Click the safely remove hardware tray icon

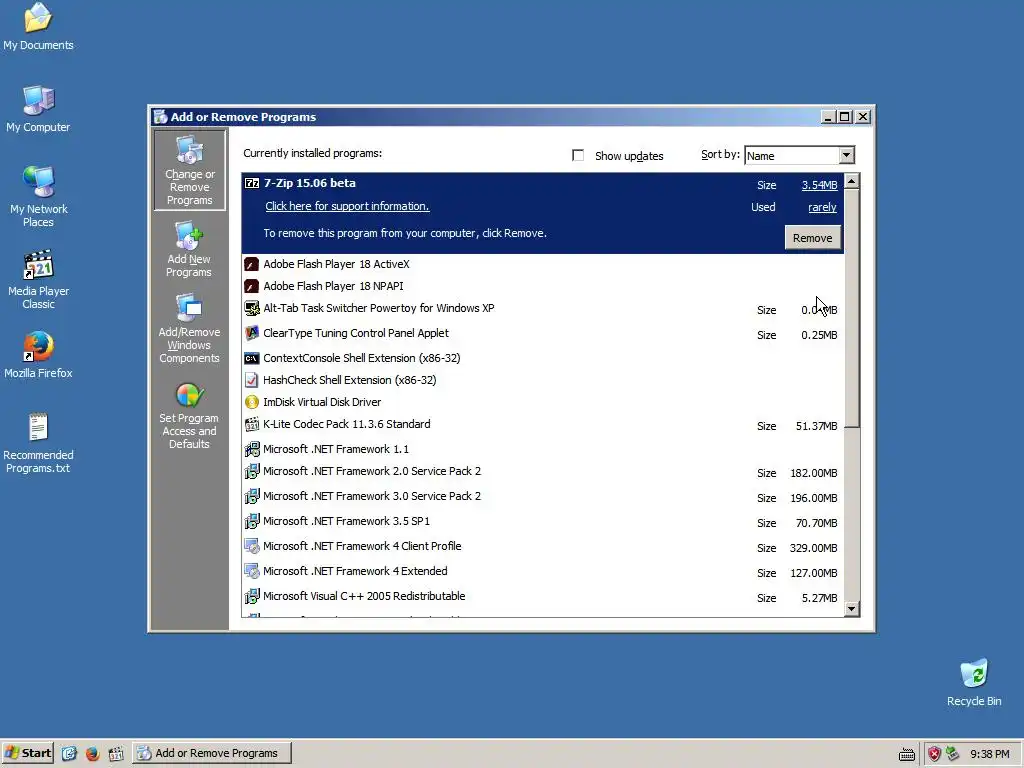(x=952, y=754)
